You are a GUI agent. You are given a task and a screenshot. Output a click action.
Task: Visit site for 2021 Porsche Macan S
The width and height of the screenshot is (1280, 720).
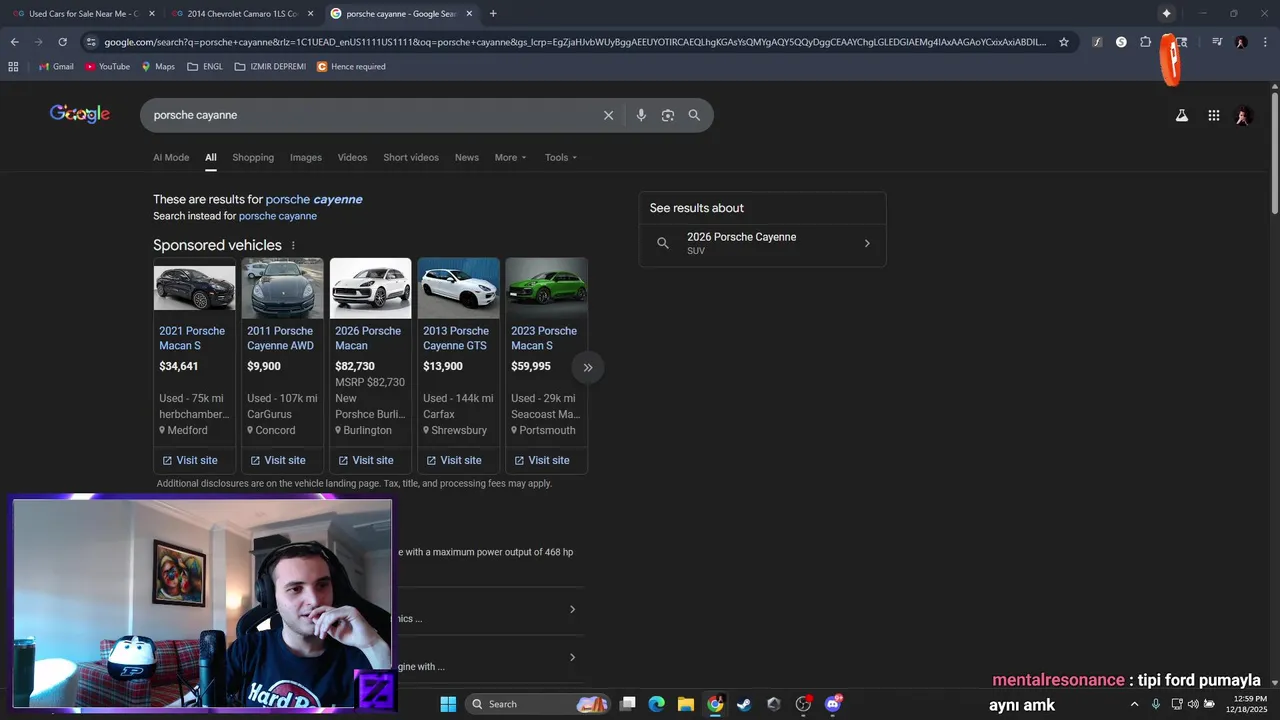pyautogui.click(x=189, y=460)
